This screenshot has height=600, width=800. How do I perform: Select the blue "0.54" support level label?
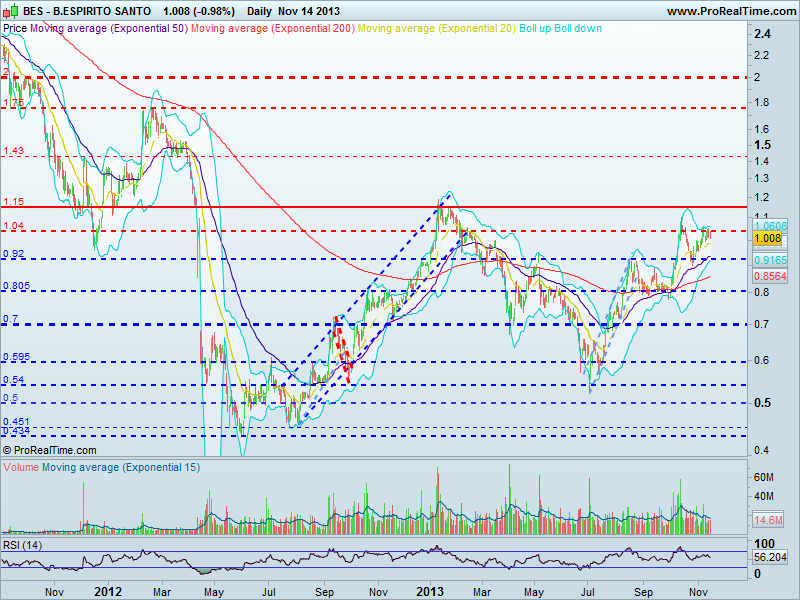click(13, 380)
